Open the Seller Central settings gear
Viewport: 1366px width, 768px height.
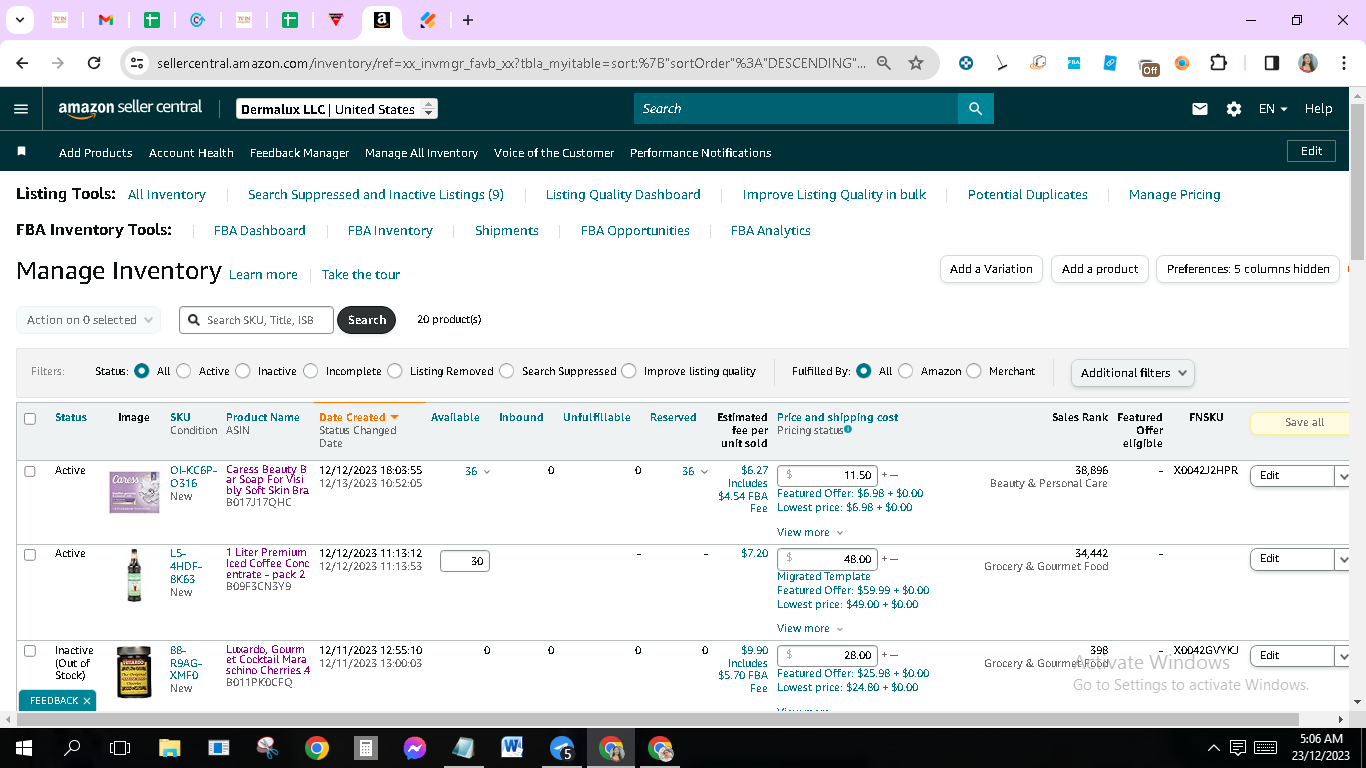coord(1234,109)
